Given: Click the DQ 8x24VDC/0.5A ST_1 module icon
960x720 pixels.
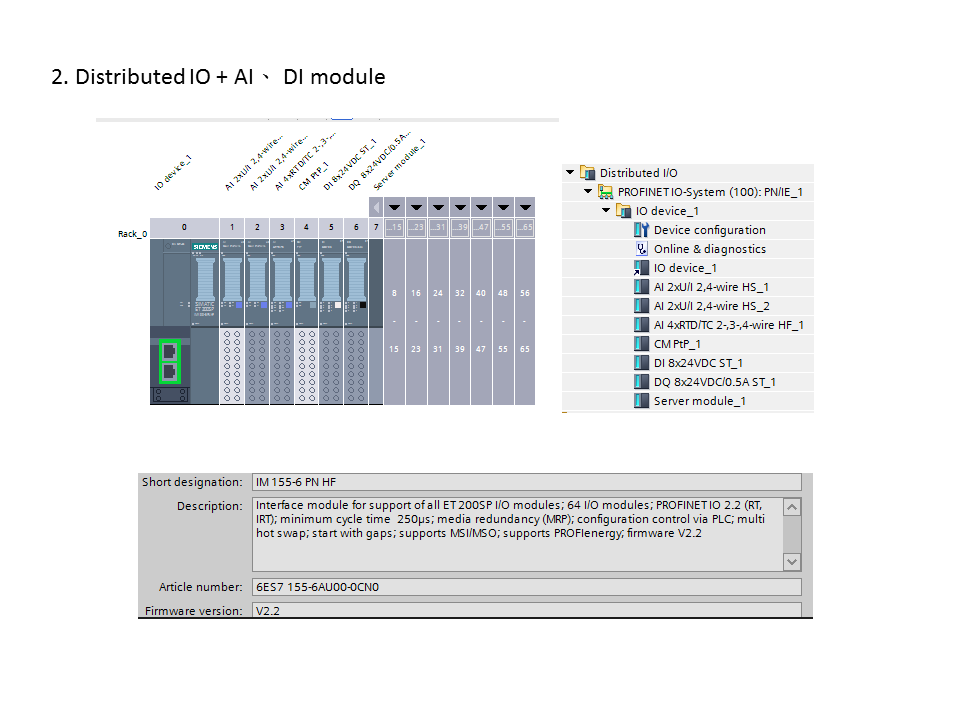Looking at the screenshot, I should coord(641,381).
